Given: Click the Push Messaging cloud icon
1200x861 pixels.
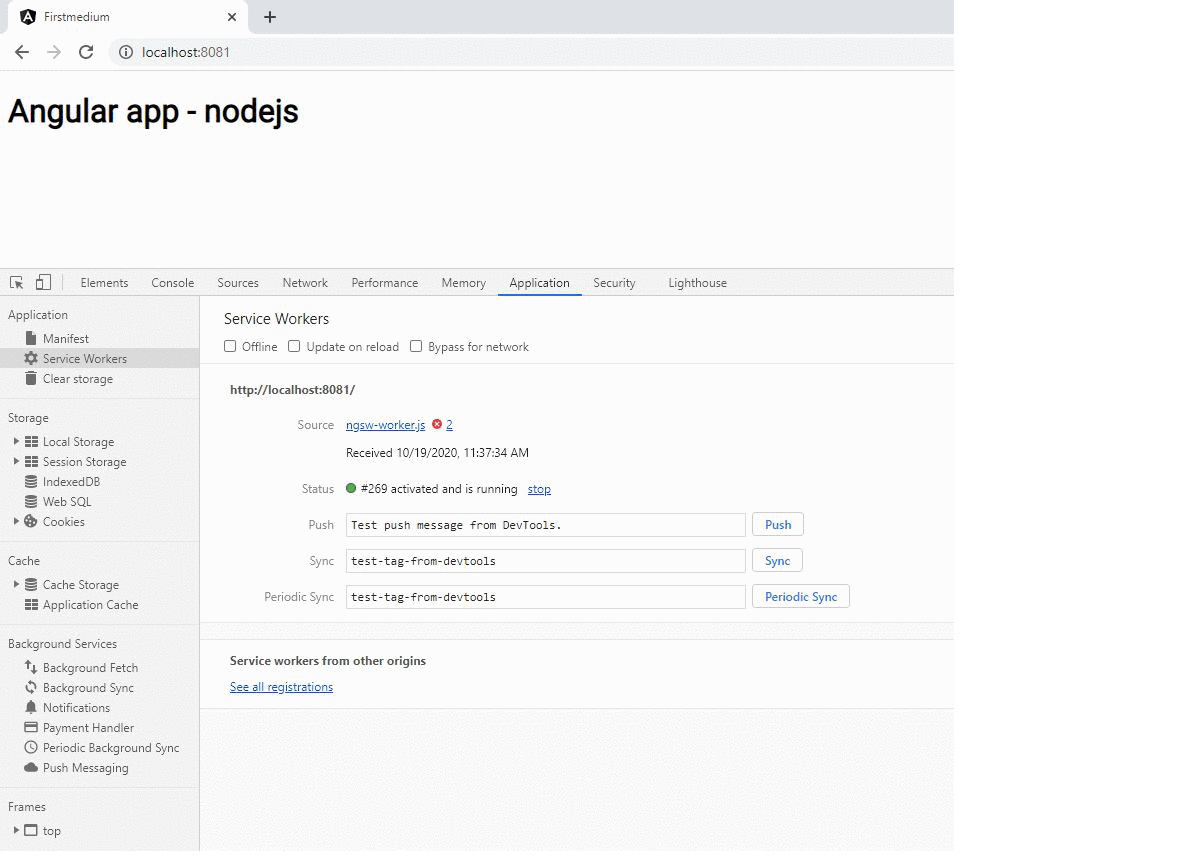Looking at the screenshot, I should point(31,768).
